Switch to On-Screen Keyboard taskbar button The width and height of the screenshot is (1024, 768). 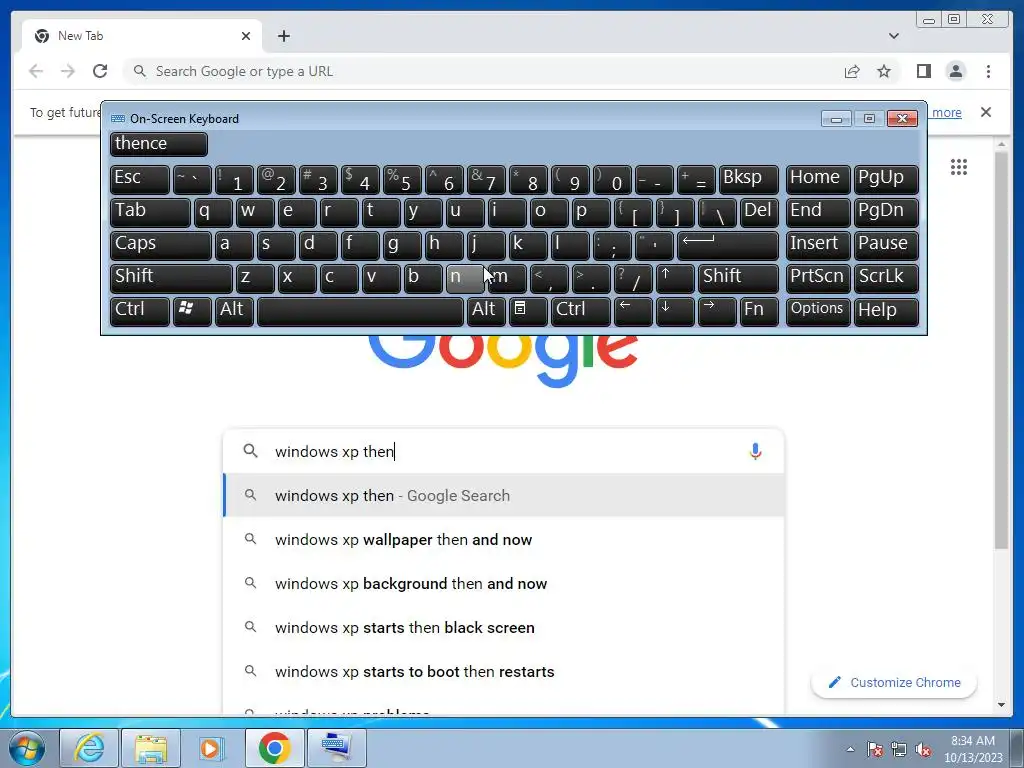[x=336, y=748]
